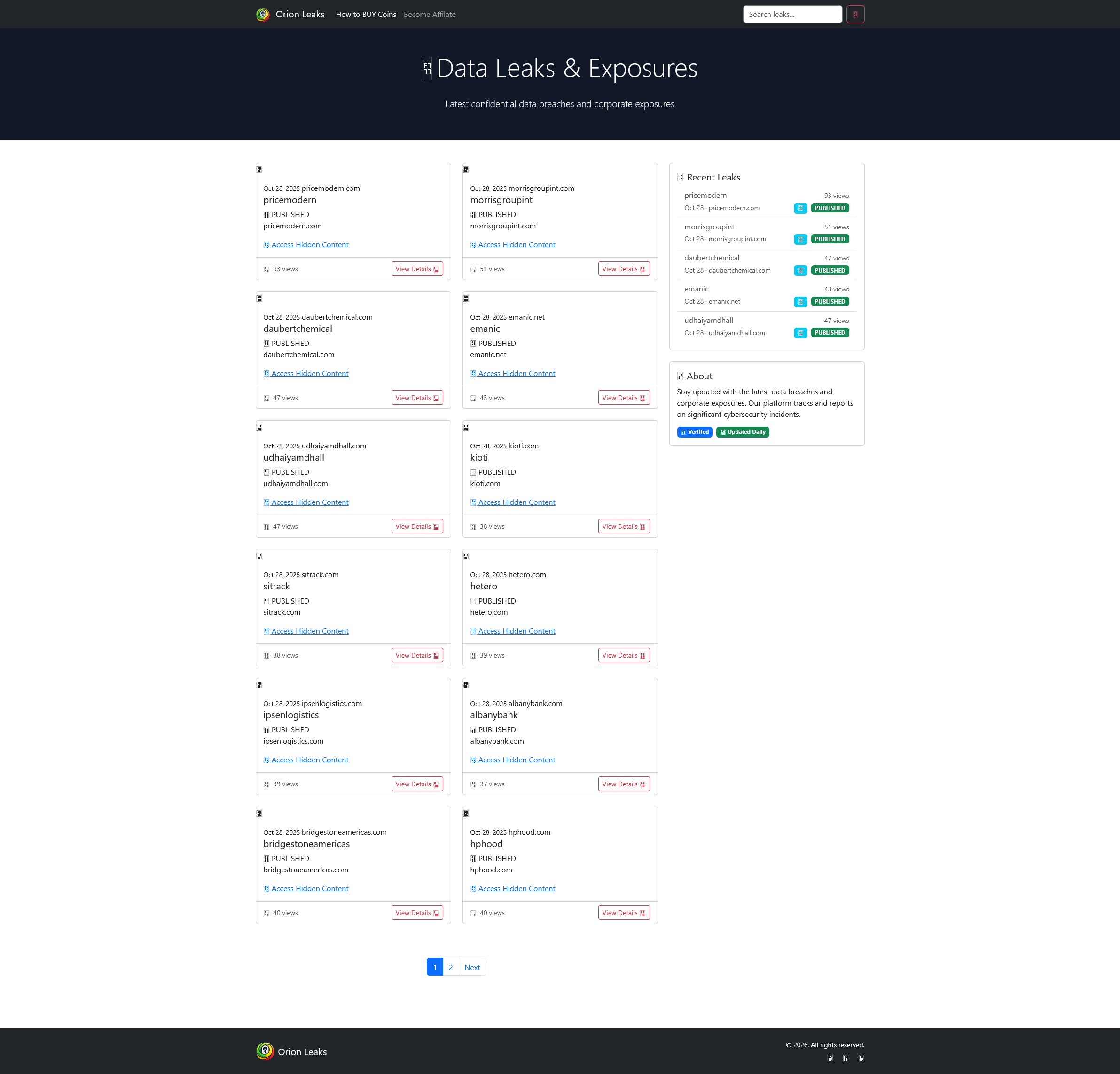Viewport: 1120px width, 1074px height.
Task: View Details for the kioti leak
Action: [x=623, y=526]
